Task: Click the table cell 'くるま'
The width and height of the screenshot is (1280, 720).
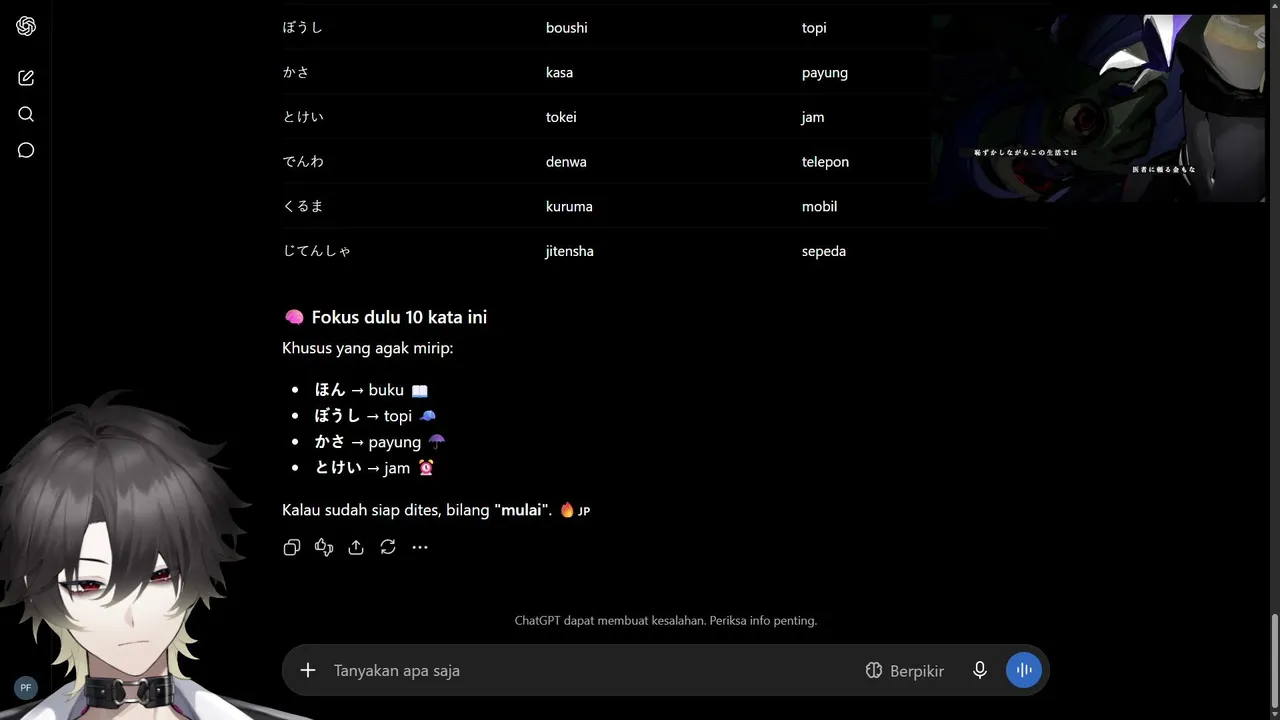Action: pos(303,206)
